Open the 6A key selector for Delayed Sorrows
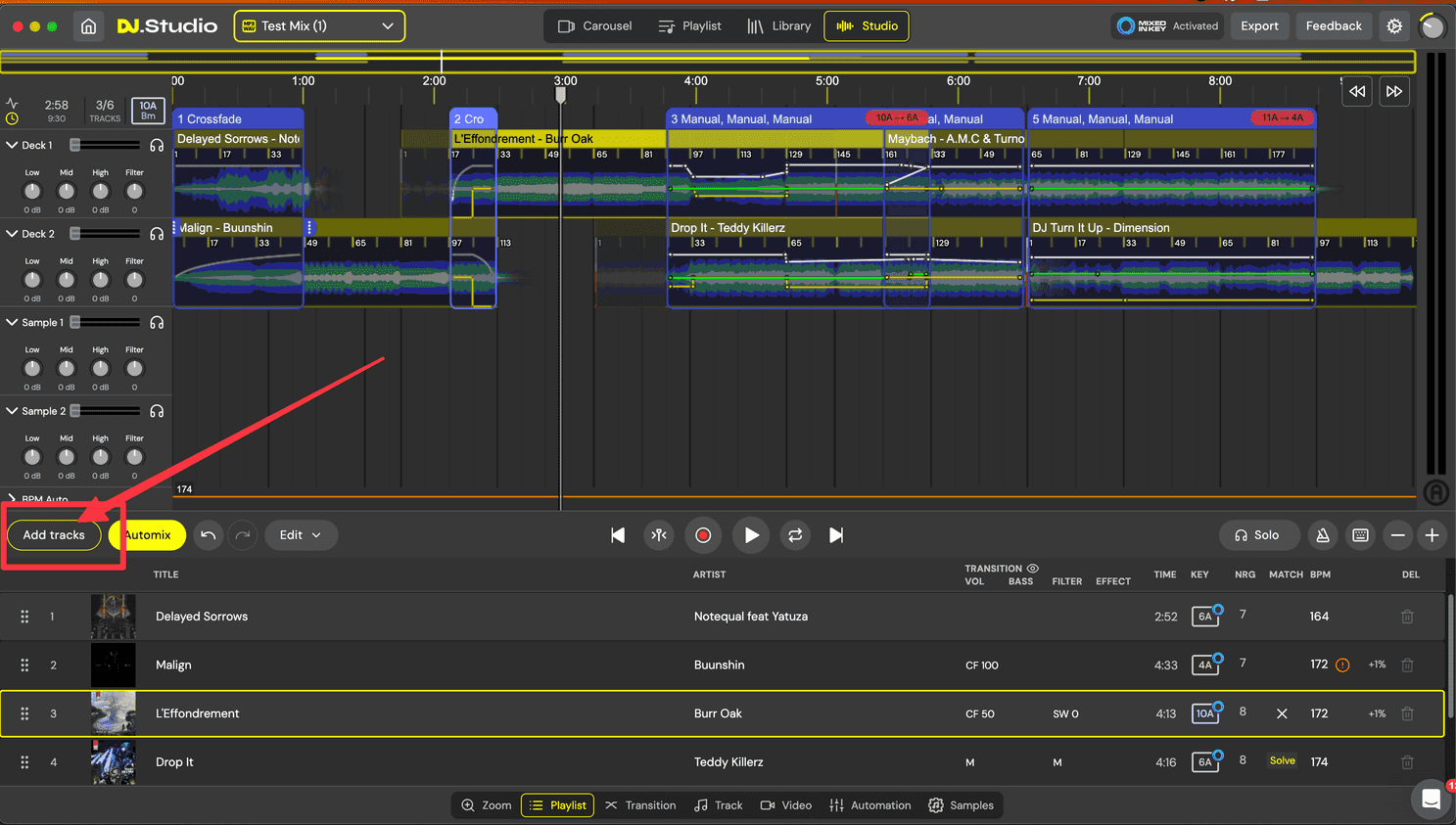 tap(1205, 617)
